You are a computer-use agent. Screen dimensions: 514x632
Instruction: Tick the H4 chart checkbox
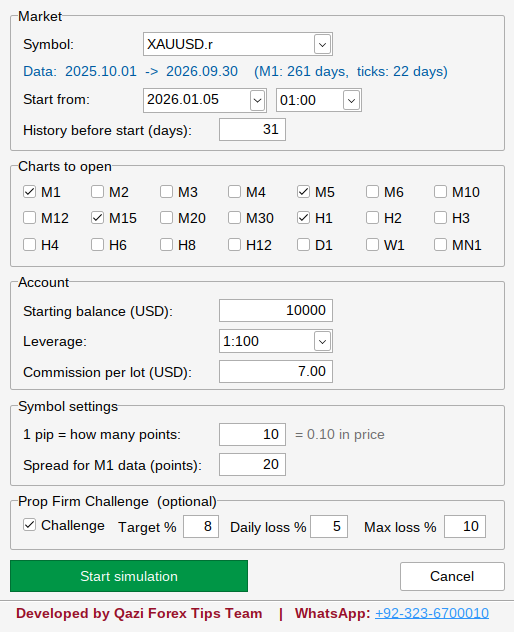29,245
